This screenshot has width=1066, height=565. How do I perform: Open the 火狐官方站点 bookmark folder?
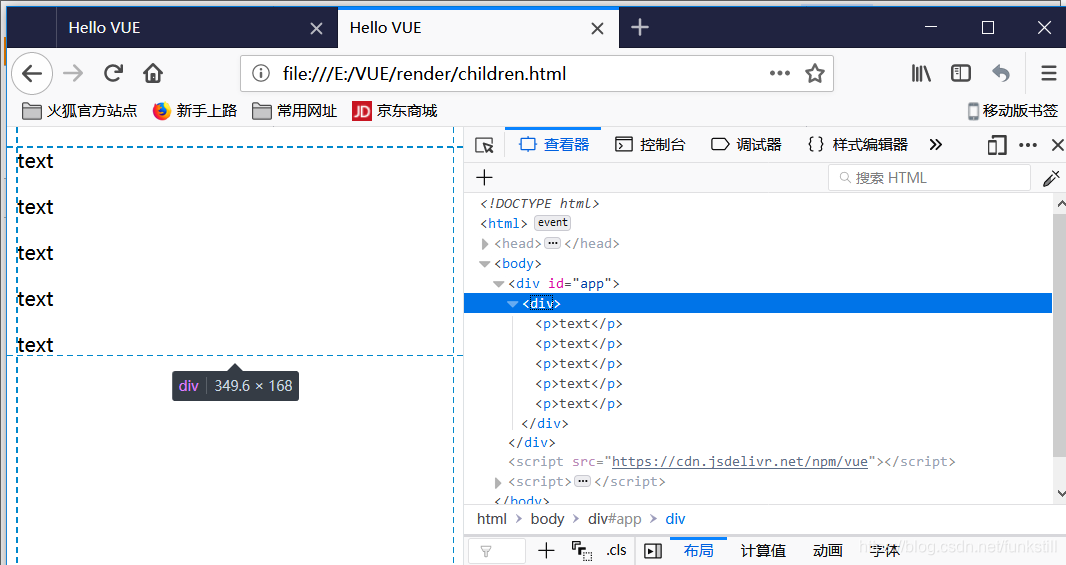(x=80, y=111)
